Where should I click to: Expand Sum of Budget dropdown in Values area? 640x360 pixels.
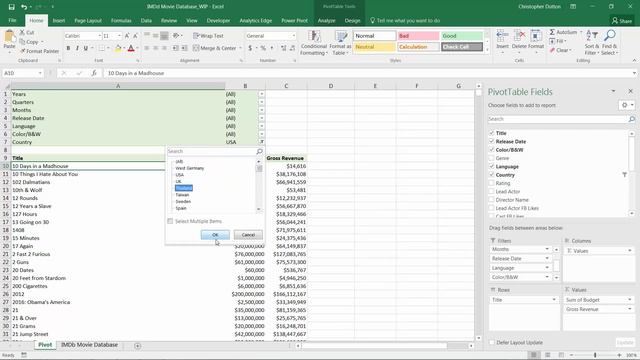click(630, 300)
